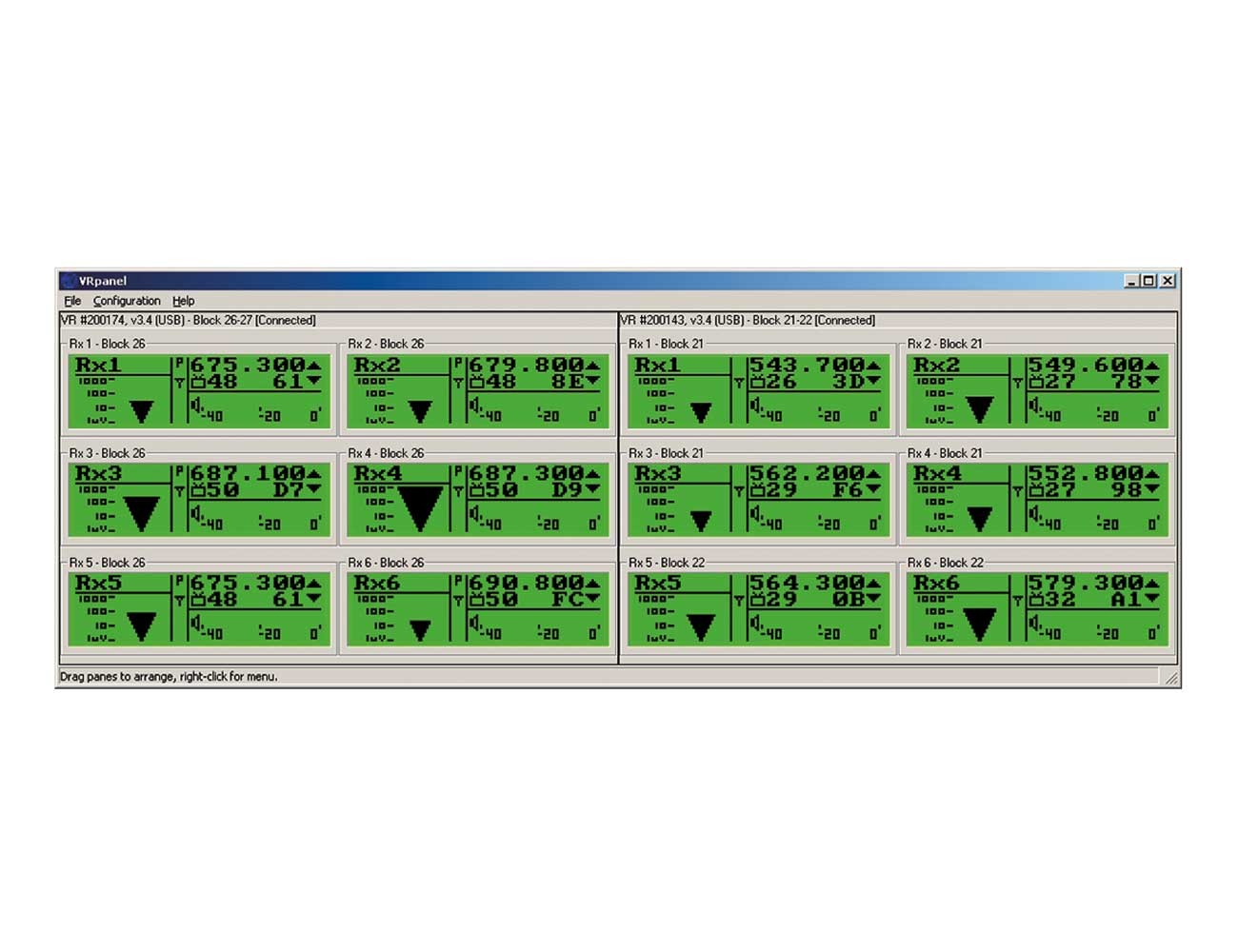The height and width of the screenshot is (952, 1238).
Task: Click the battery icon showing 26
Action: pos(757,382)
